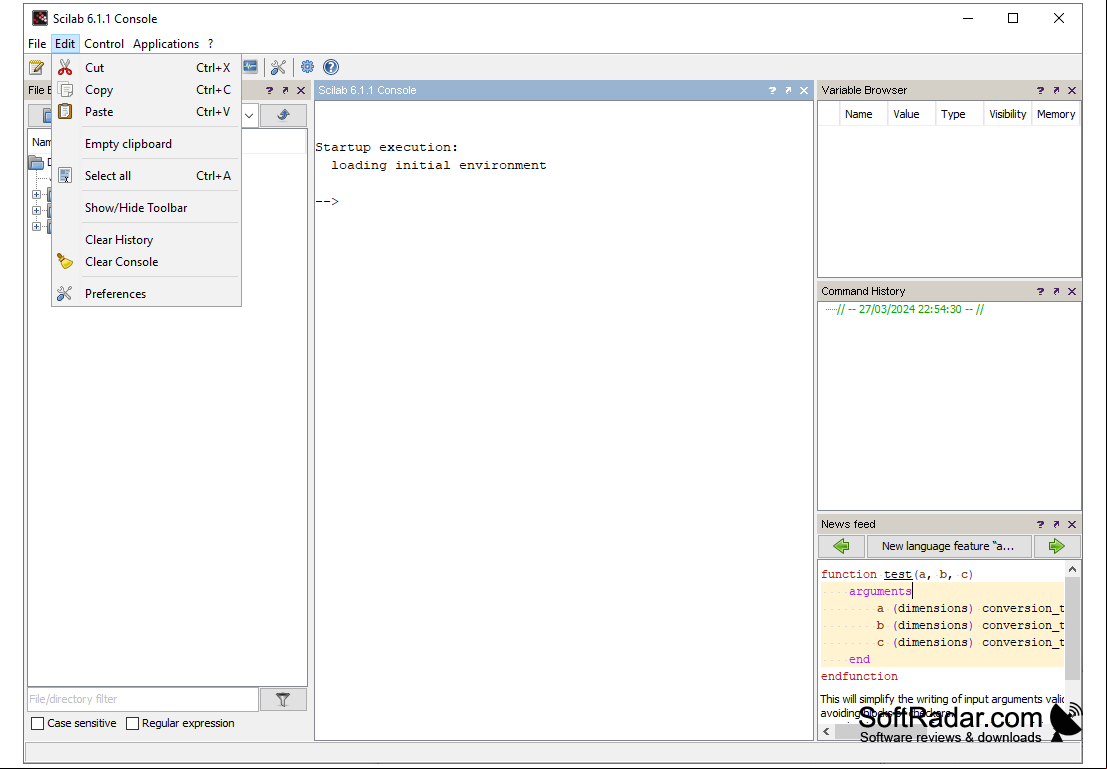Screen dimensions: 1107x769
Task: Close the Command History pane
Action: pyautogui.click(x=1072, y=291)
